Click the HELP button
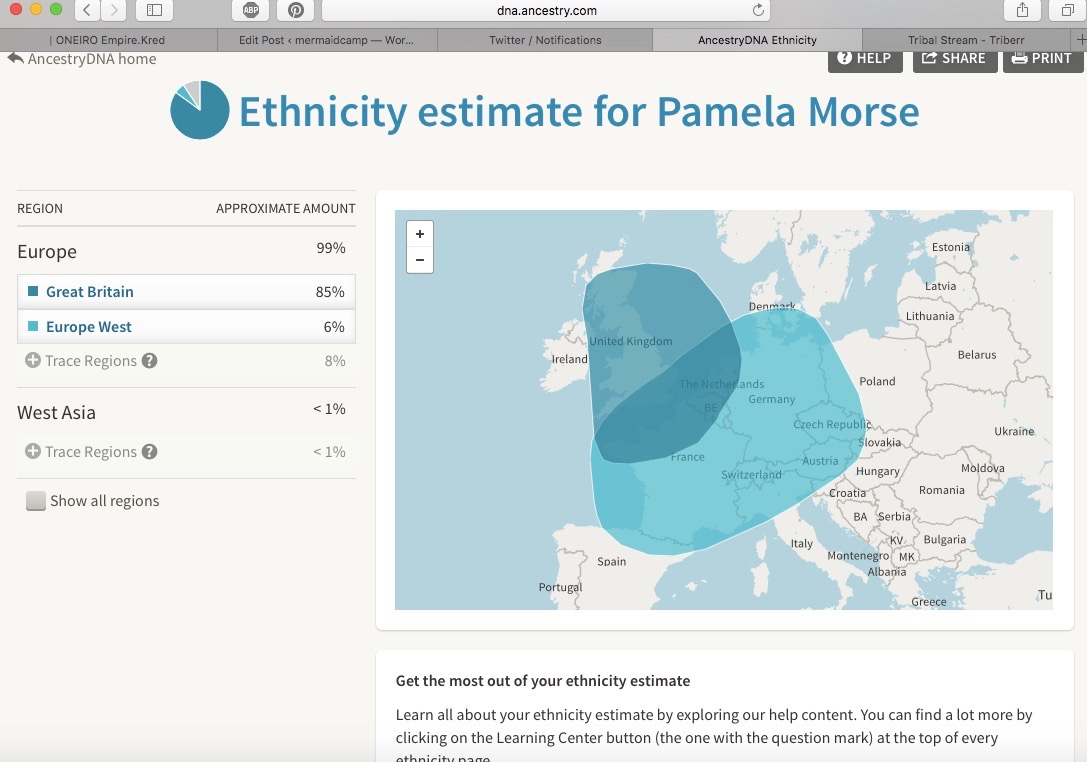This screenshot has width=1087, height=762. 865,58
